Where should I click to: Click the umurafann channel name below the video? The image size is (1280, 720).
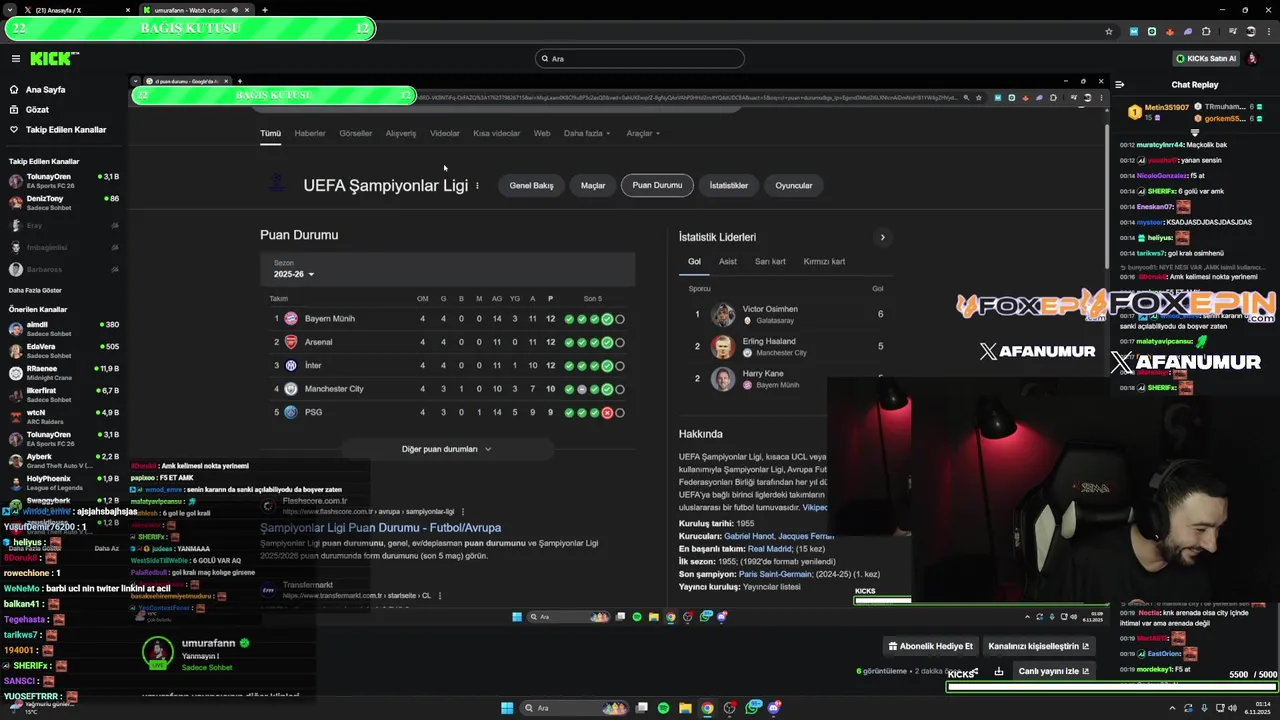click(209, 643)
